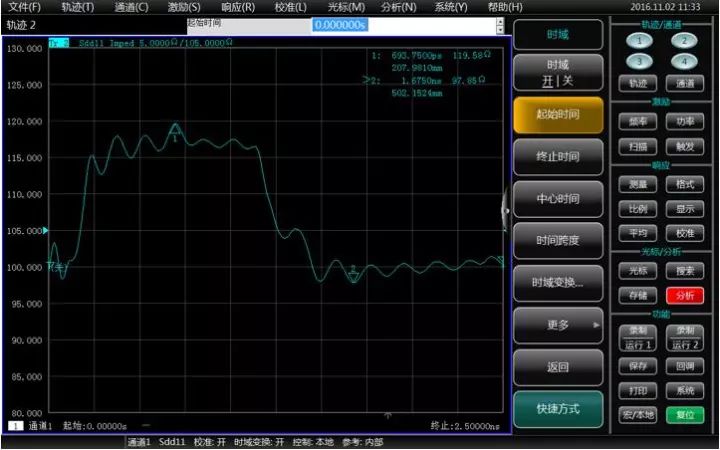Click the 录制/运行 1 macro button

pos(638,338)
